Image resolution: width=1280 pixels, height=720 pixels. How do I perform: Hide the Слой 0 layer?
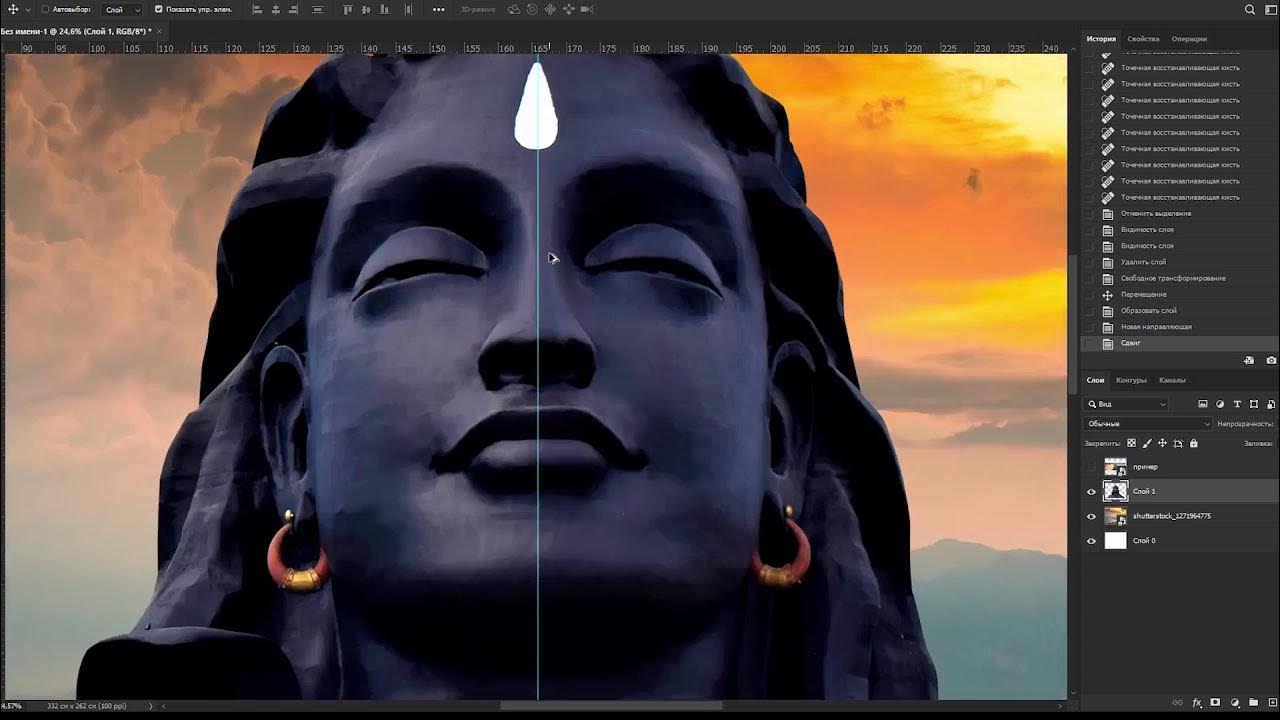pyautogui.click(x=1091, y=541)
